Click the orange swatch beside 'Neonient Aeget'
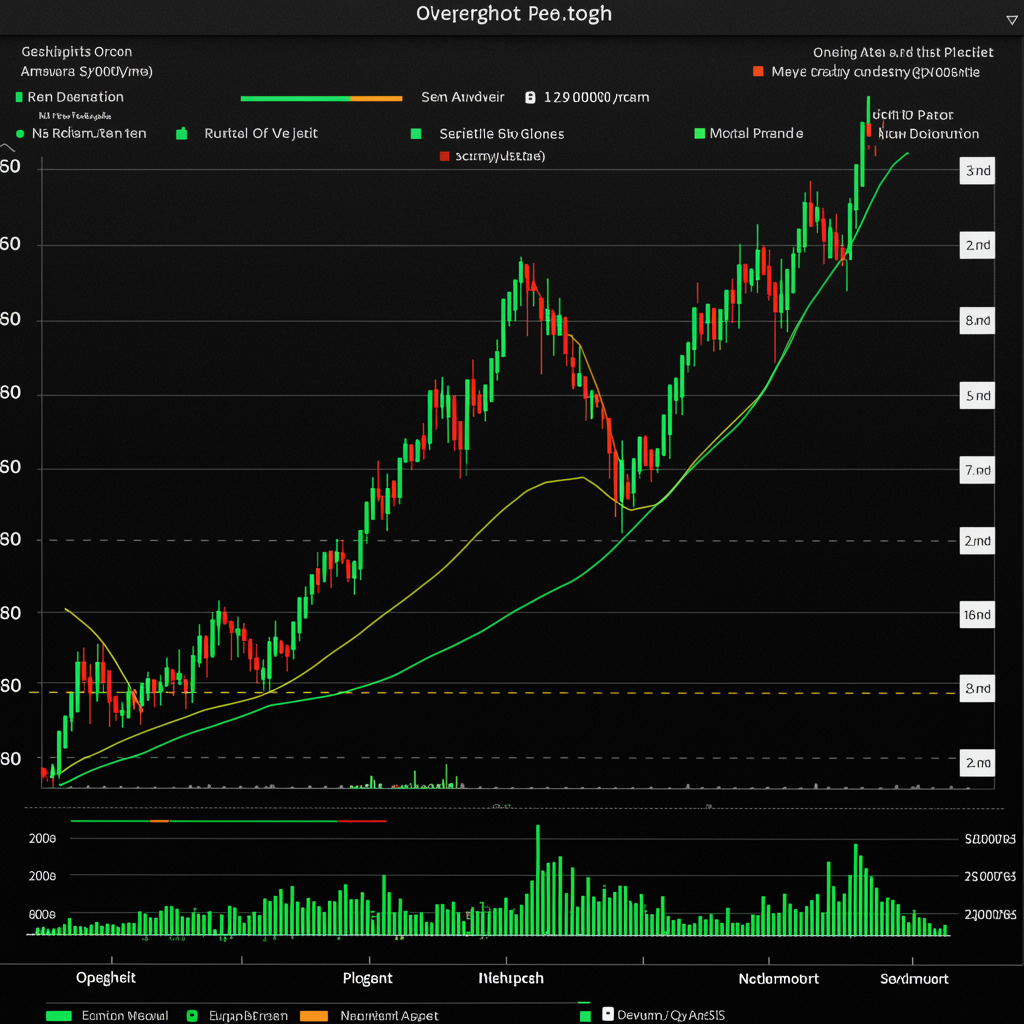1024x1024 pixels. coord(313,1016)
